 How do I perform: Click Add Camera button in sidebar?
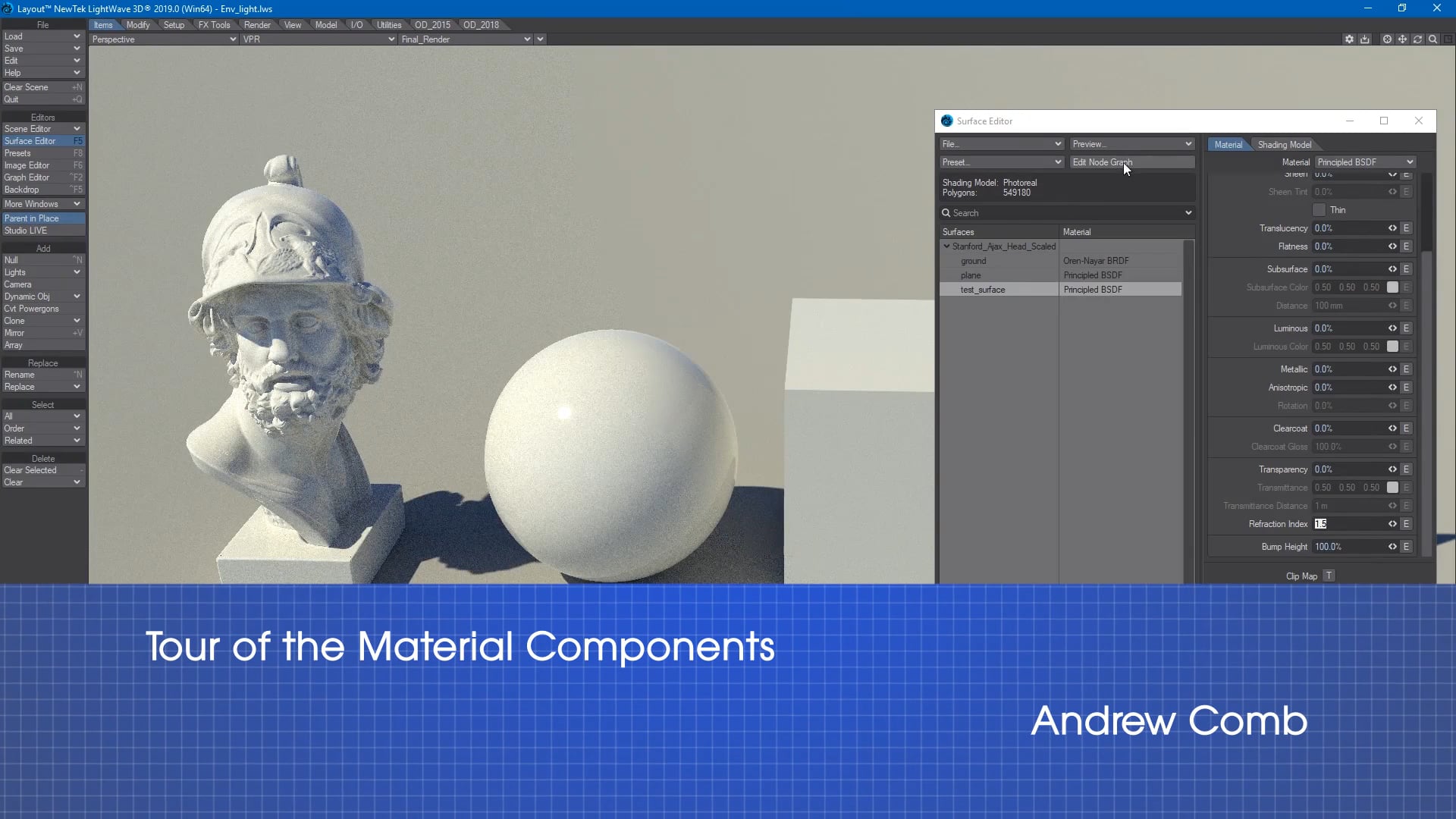point(42,284)
